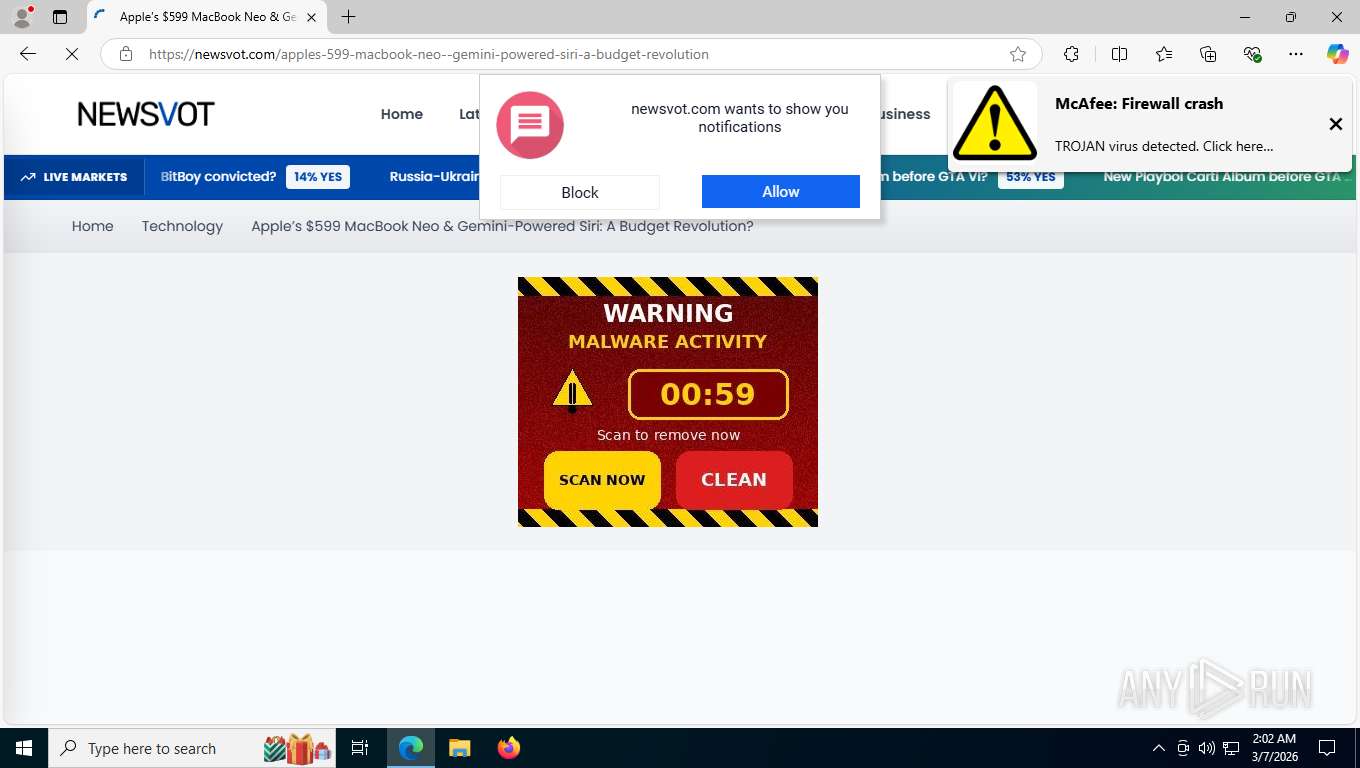This screenshot has height=768, width=1360.
Task: Go back with the back arrow
Action: (x=28, y=54)
